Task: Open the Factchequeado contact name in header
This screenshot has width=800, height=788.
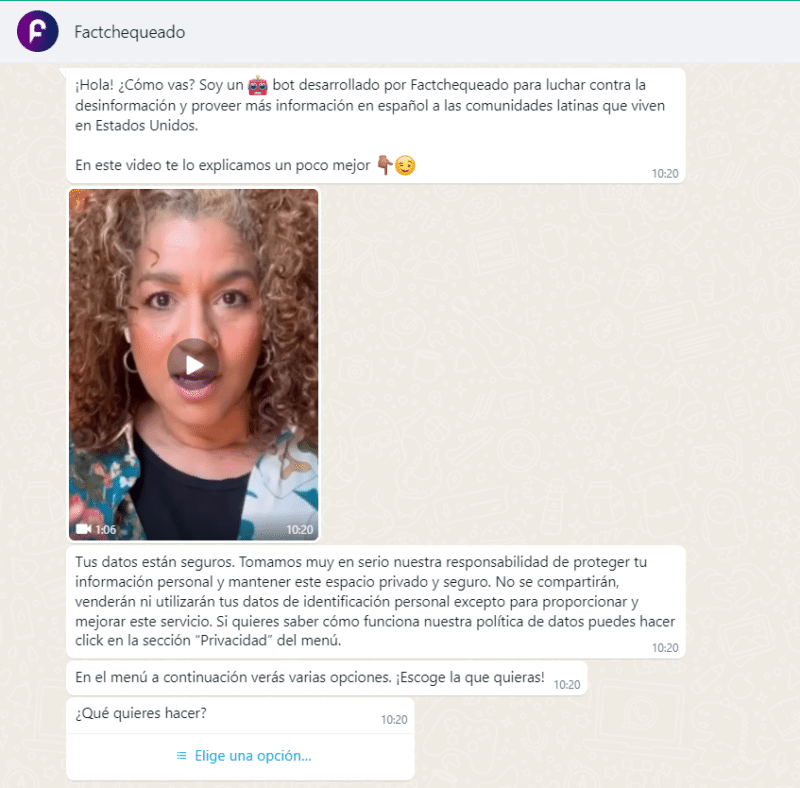Action: click(x=130, y=32)
